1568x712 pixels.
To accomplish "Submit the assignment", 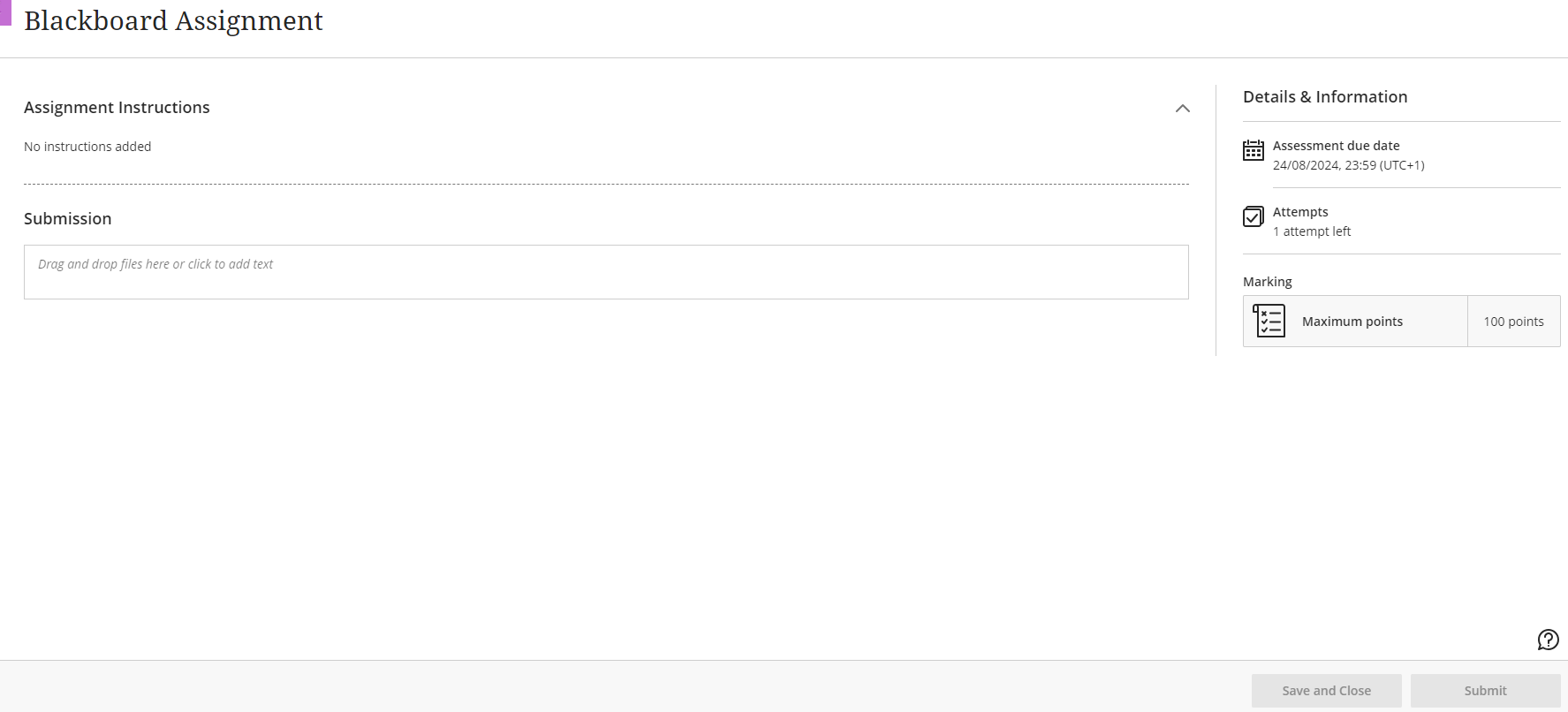I will (x=1485, y=691).
